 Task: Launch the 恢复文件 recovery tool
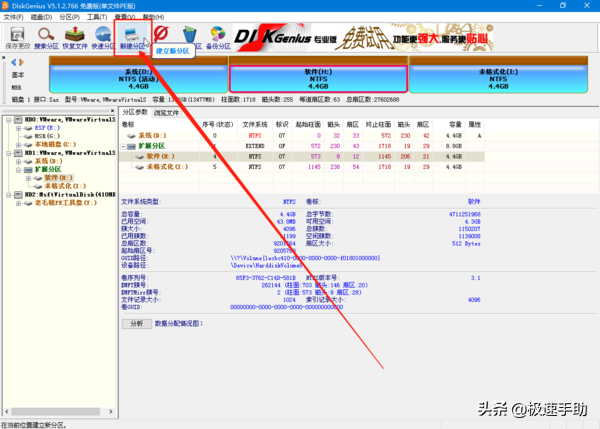coord(75,38)
